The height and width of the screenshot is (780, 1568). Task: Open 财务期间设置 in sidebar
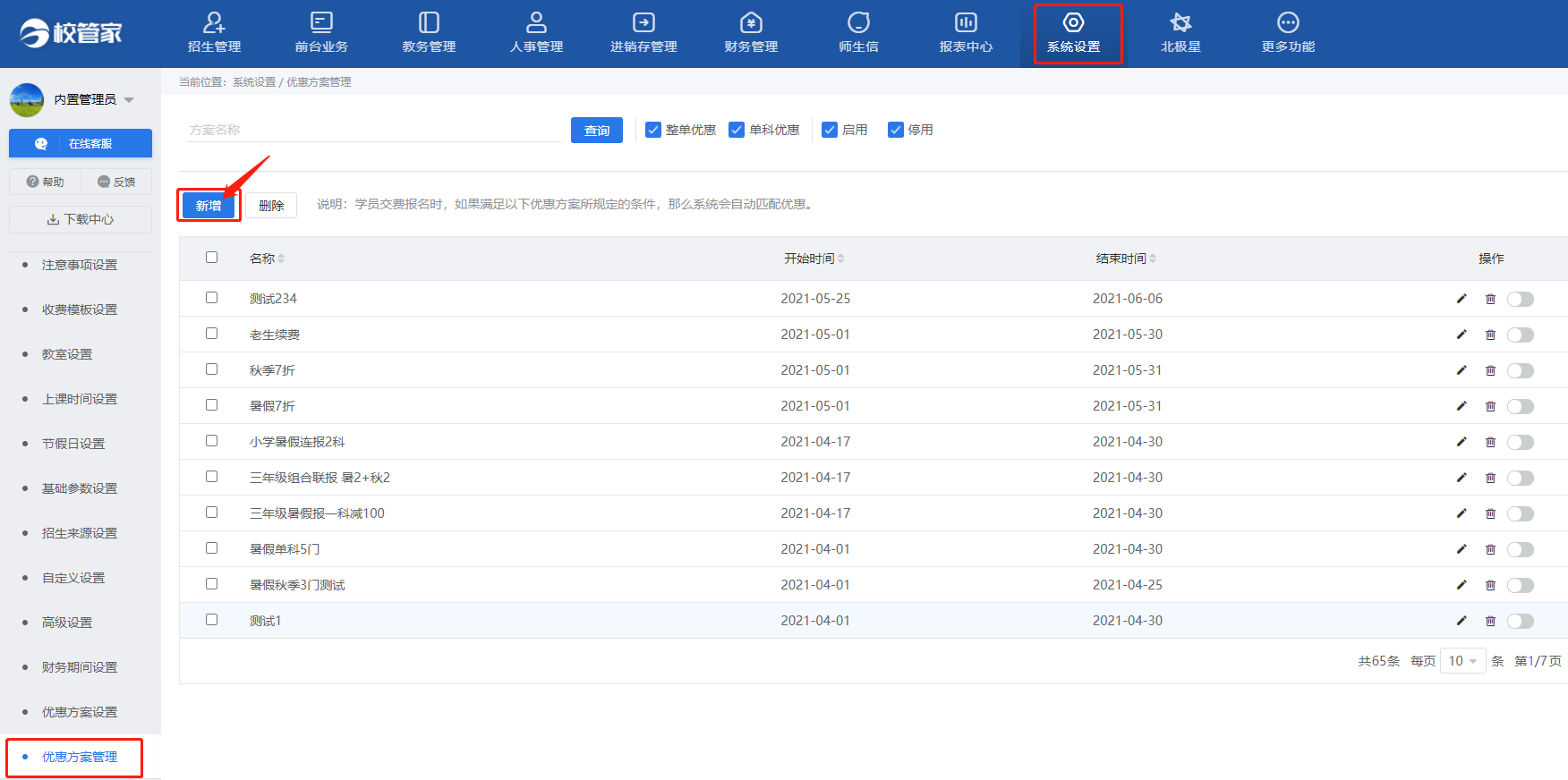80,667
